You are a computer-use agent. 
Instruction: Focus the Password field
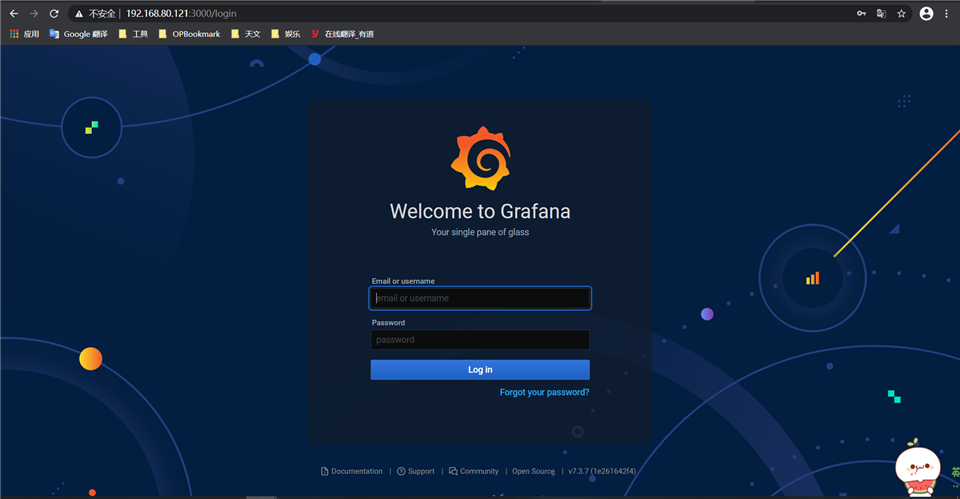tap(480, 340)
